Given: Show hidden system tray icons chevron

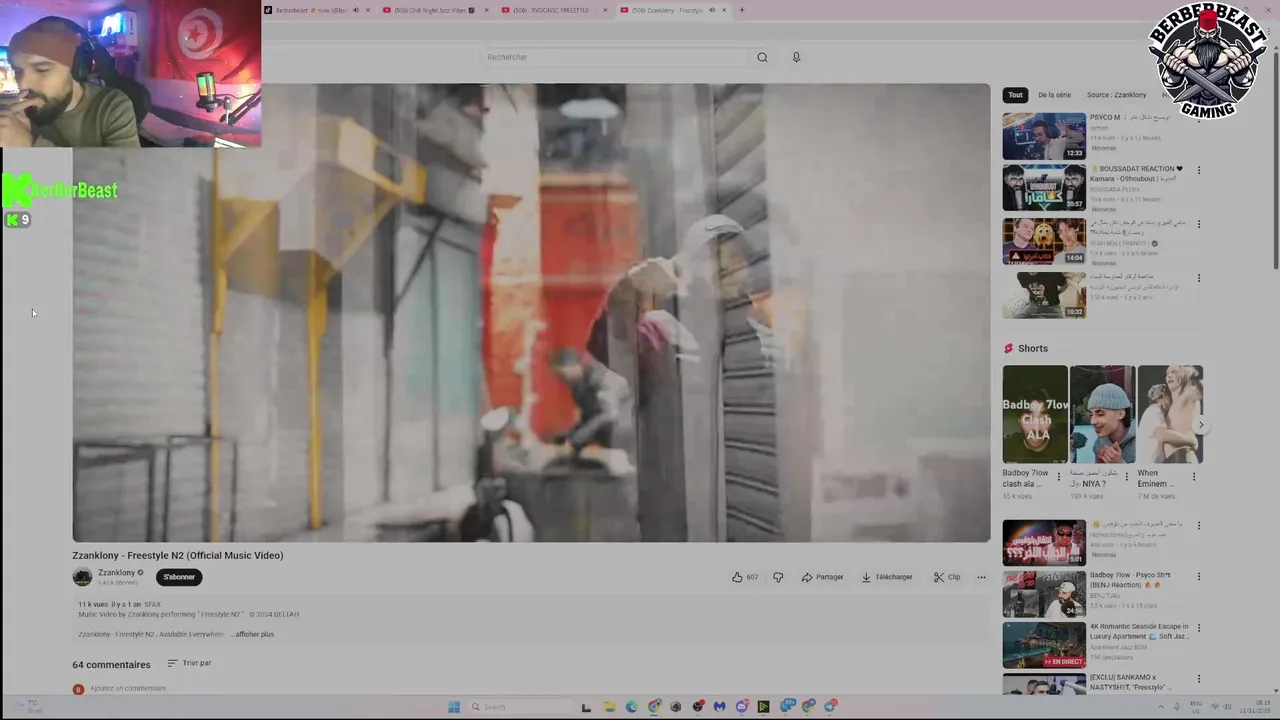Looking at the screenshot, I should [x=1161, y=707].
